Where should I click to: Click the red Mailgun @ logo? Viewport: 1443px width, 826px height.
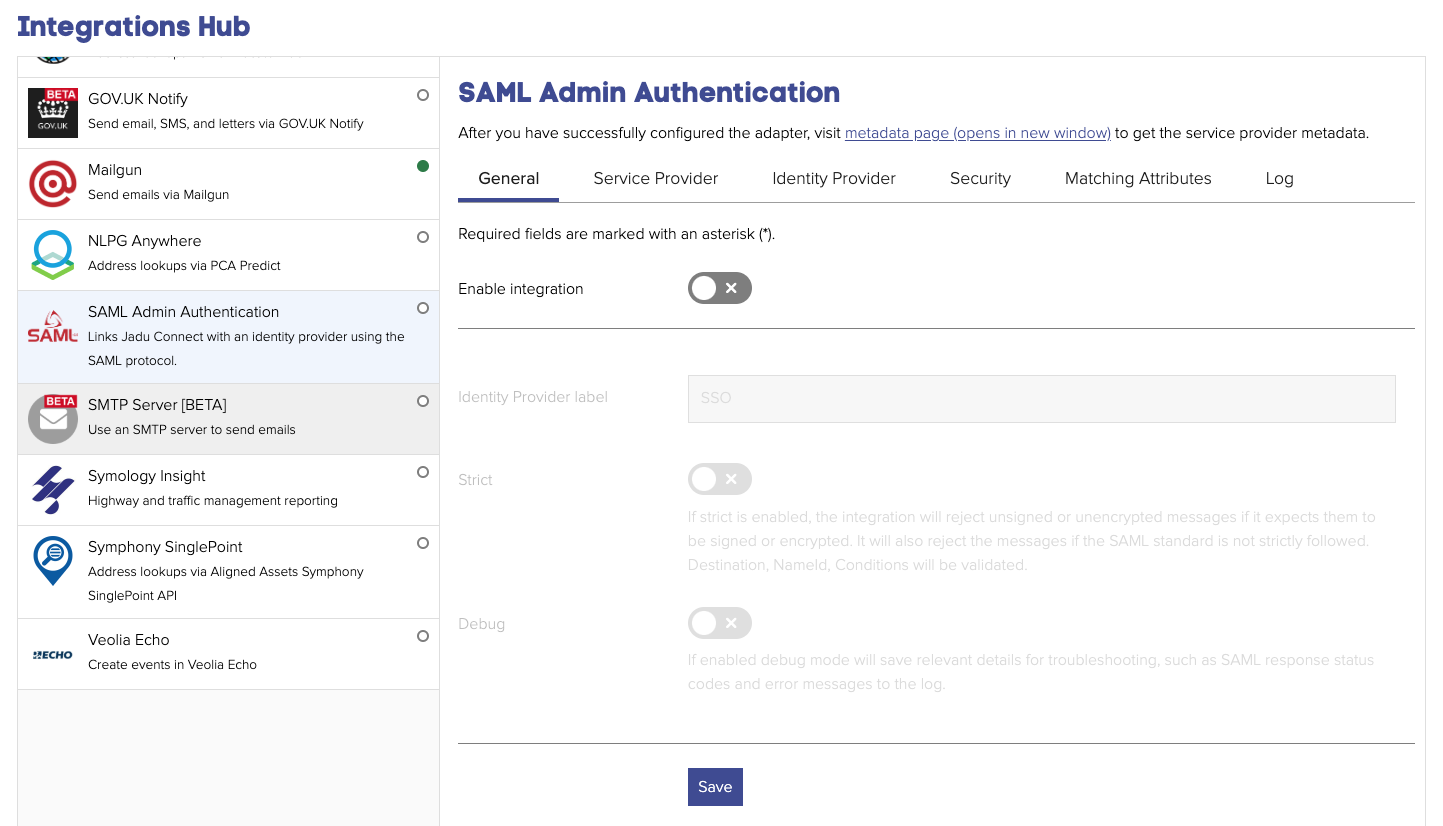(53, 184)
